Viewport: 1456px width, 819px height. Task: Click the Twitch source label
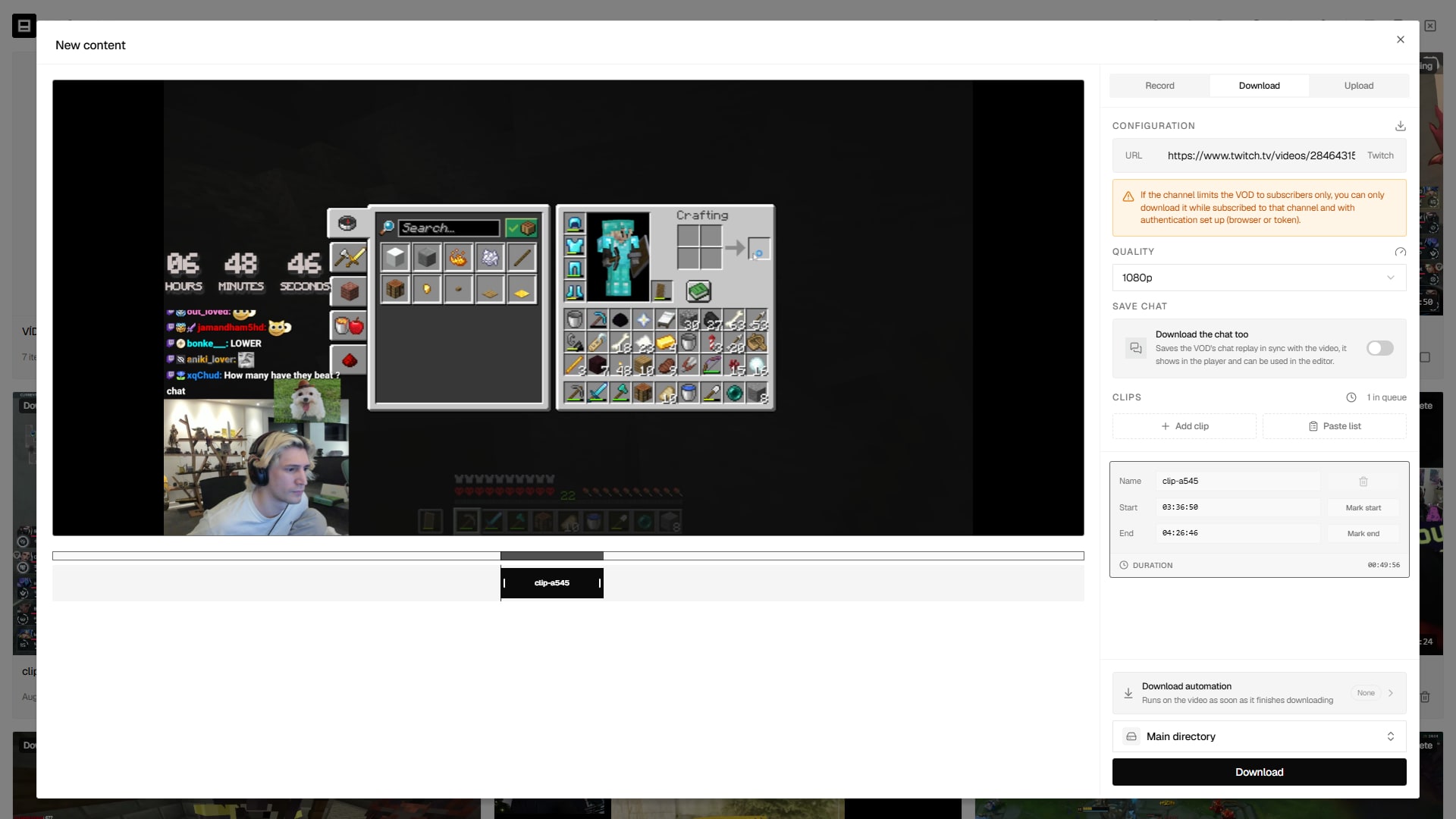coord(1380,155)
